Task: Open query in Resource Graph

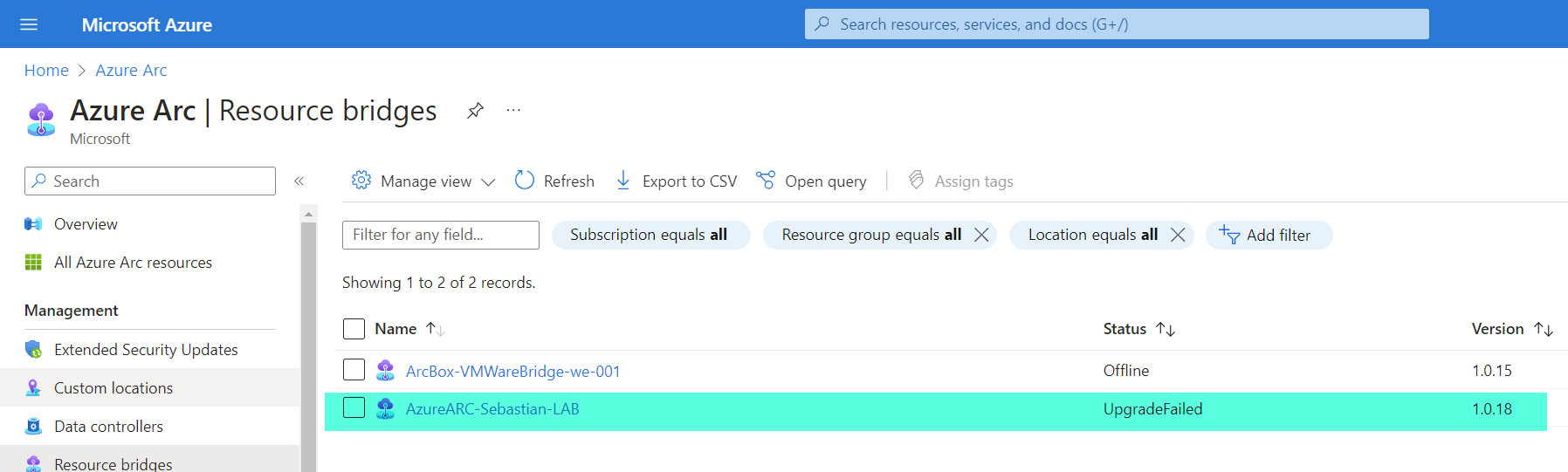Action: click(x=812, y=181)
